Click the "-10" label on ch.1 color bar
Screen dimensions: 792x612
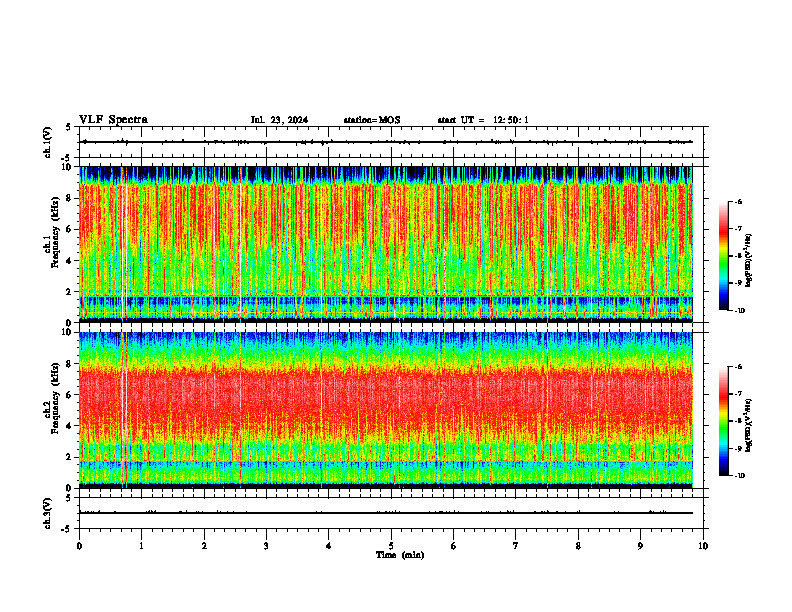[x=739, y=311]
